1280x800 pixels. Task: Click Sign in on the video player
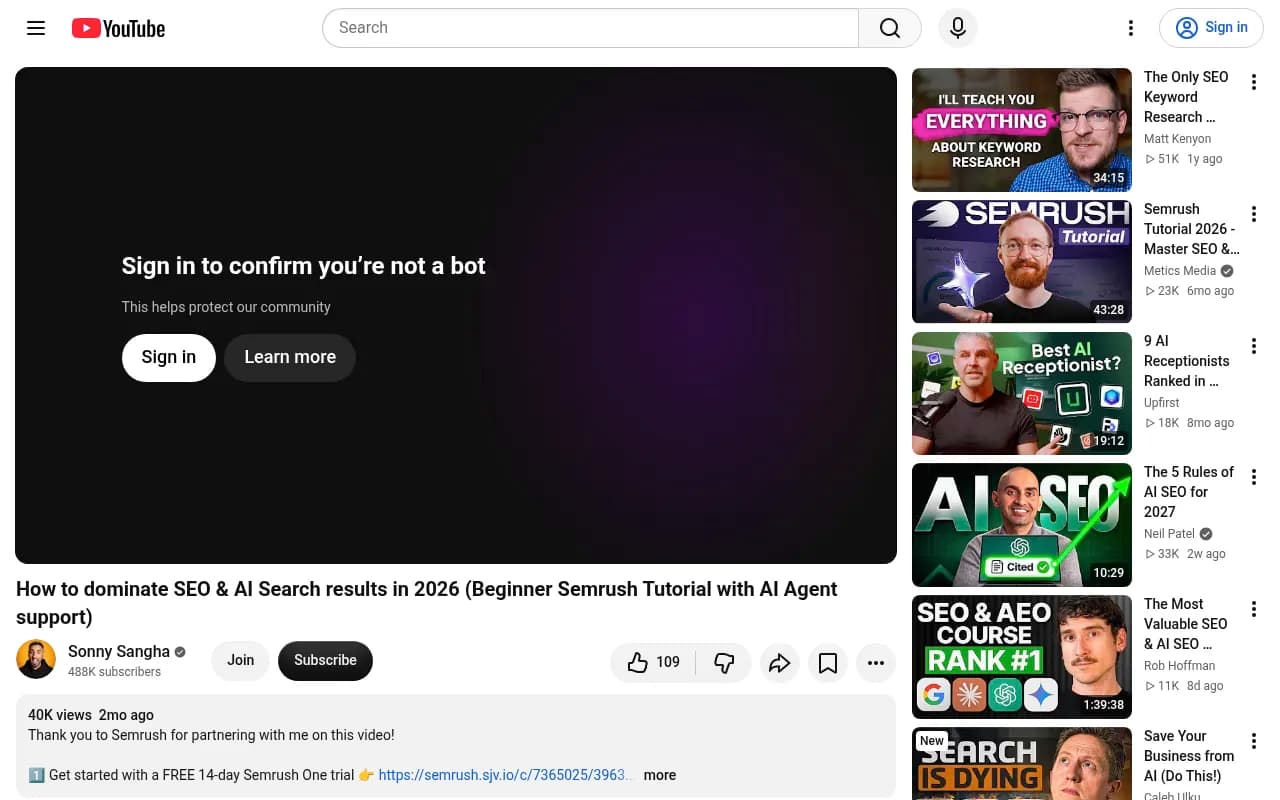169,357
